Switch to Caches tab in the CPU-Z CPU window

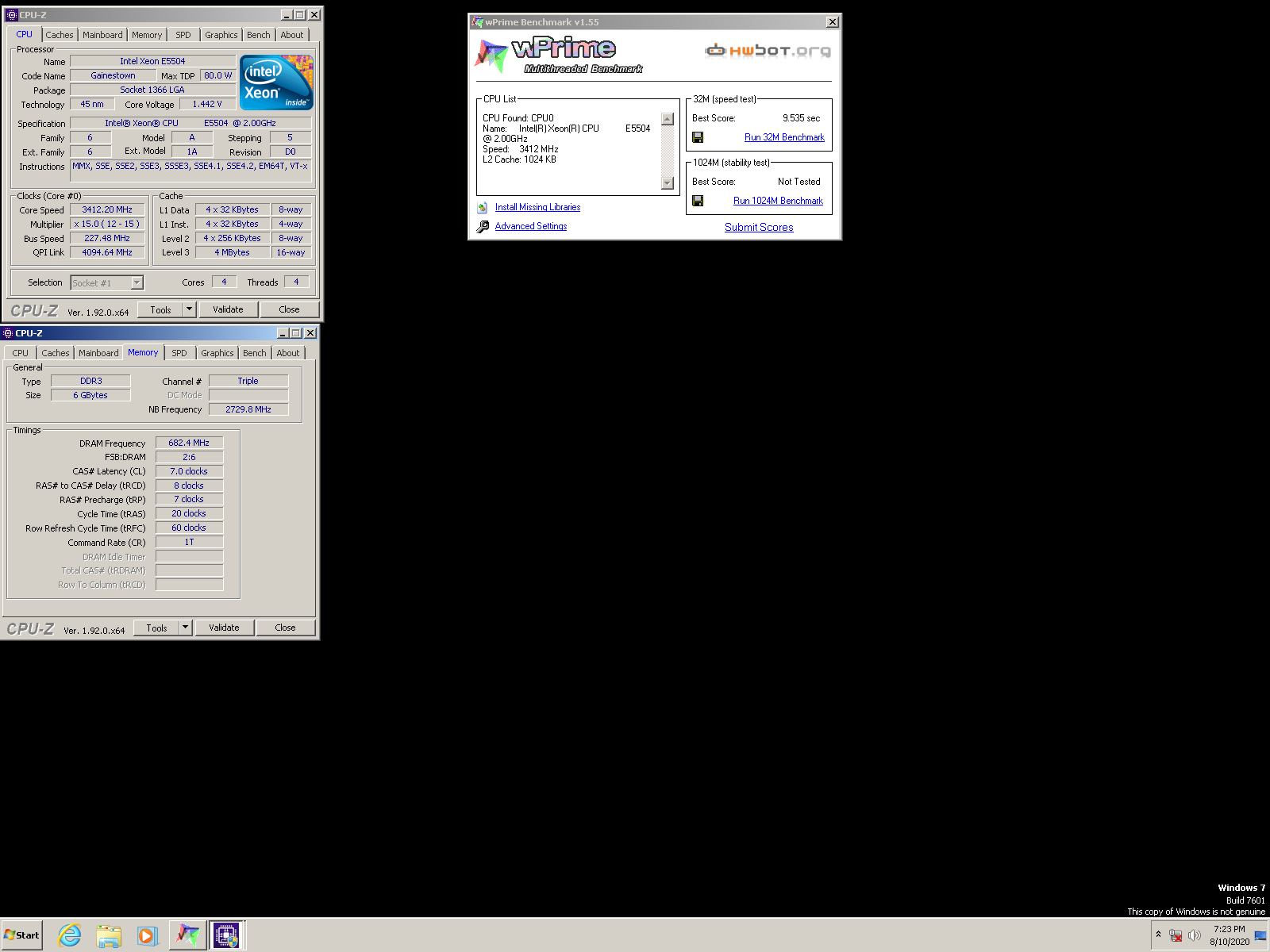pos(60,35)
